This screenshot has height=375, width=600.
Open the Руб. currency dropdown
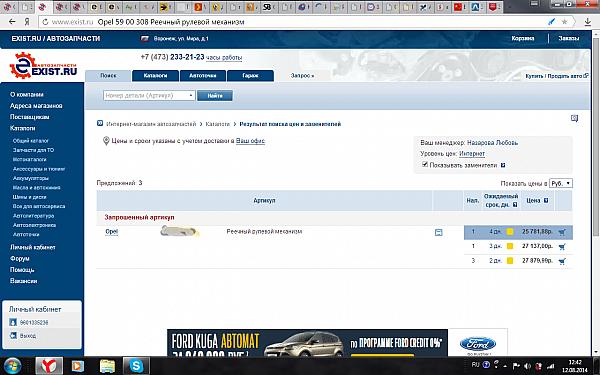[x=561, y=183]
